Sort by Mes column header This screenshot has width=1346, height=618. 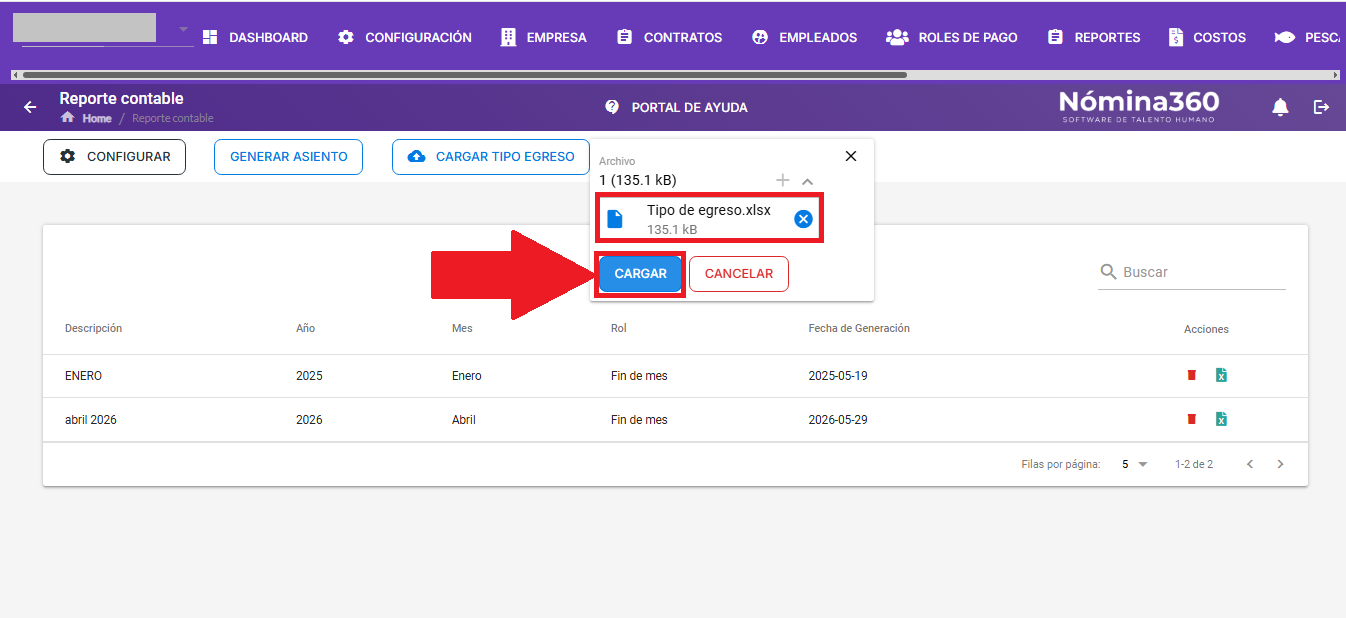click(x=462, y=328)
